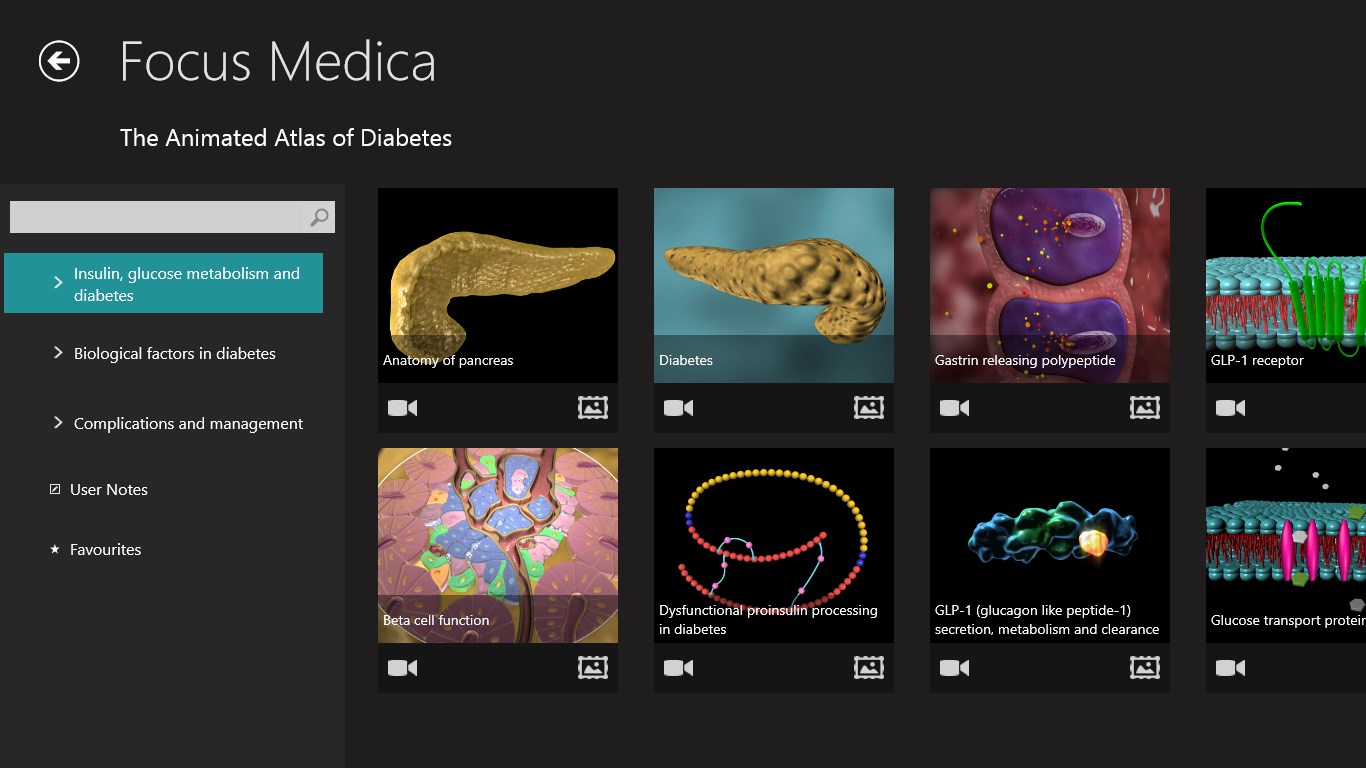1366x768 pixels.
Task: Open Beta cell function image gallery
Action: point(593,668)
